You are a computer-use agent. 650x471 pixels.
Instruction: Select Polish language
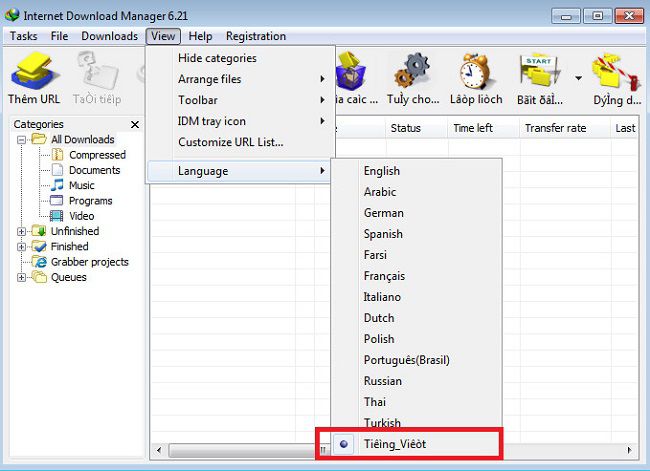[x=417, y=339]
